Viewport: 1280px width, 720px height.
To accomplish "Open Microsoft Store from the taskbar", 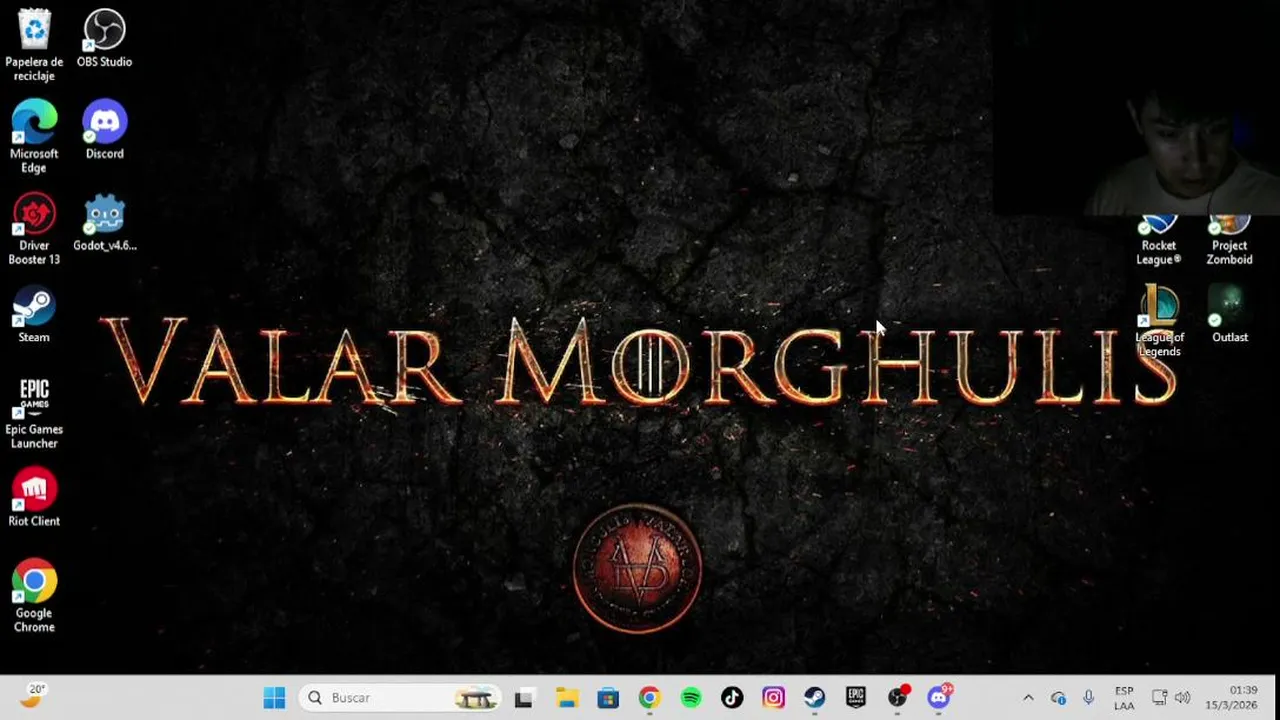I will (608, 697).
